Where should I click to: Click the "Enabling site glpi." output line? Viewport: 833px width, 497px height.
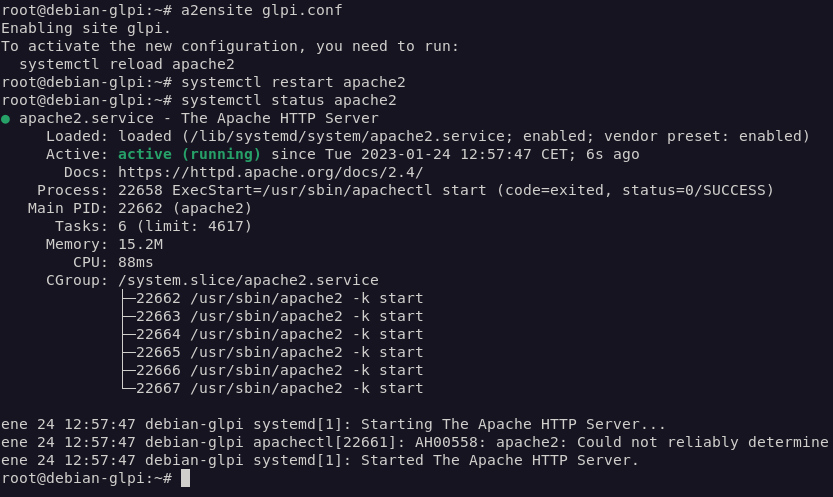(x=86, y=28)
